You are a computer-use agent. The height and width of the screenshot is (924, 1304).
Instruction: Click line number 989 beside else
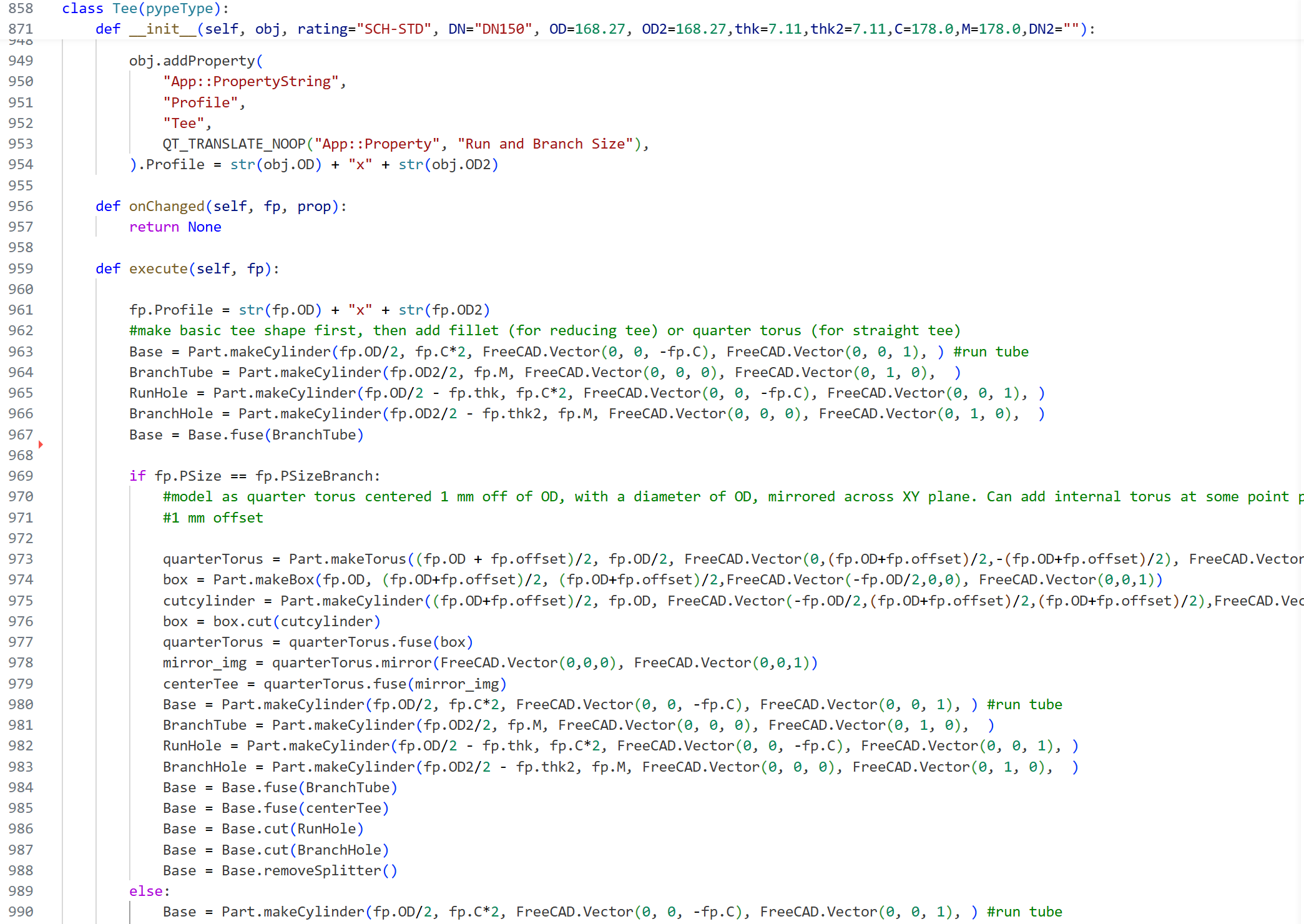[x=21, y=891]
